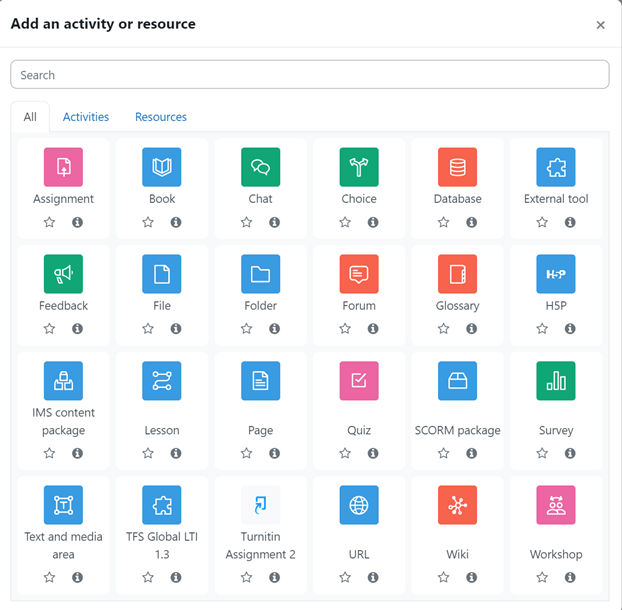Star the Chat activity as favourite
622x610 pixels.
click(246, 222)
